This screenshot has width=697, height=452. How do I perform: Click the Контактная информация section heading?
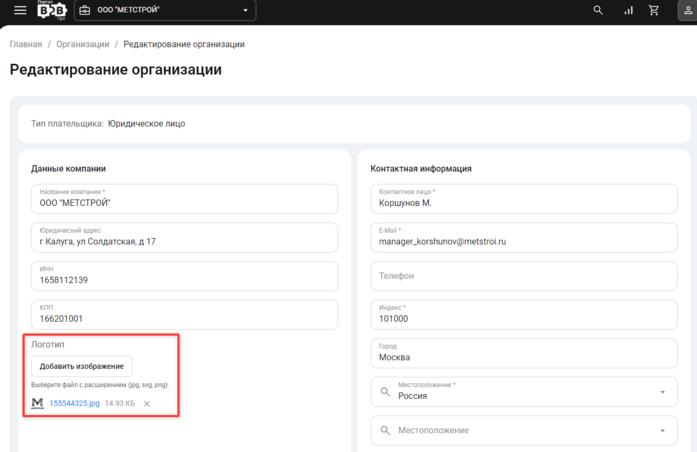(421, 168)
